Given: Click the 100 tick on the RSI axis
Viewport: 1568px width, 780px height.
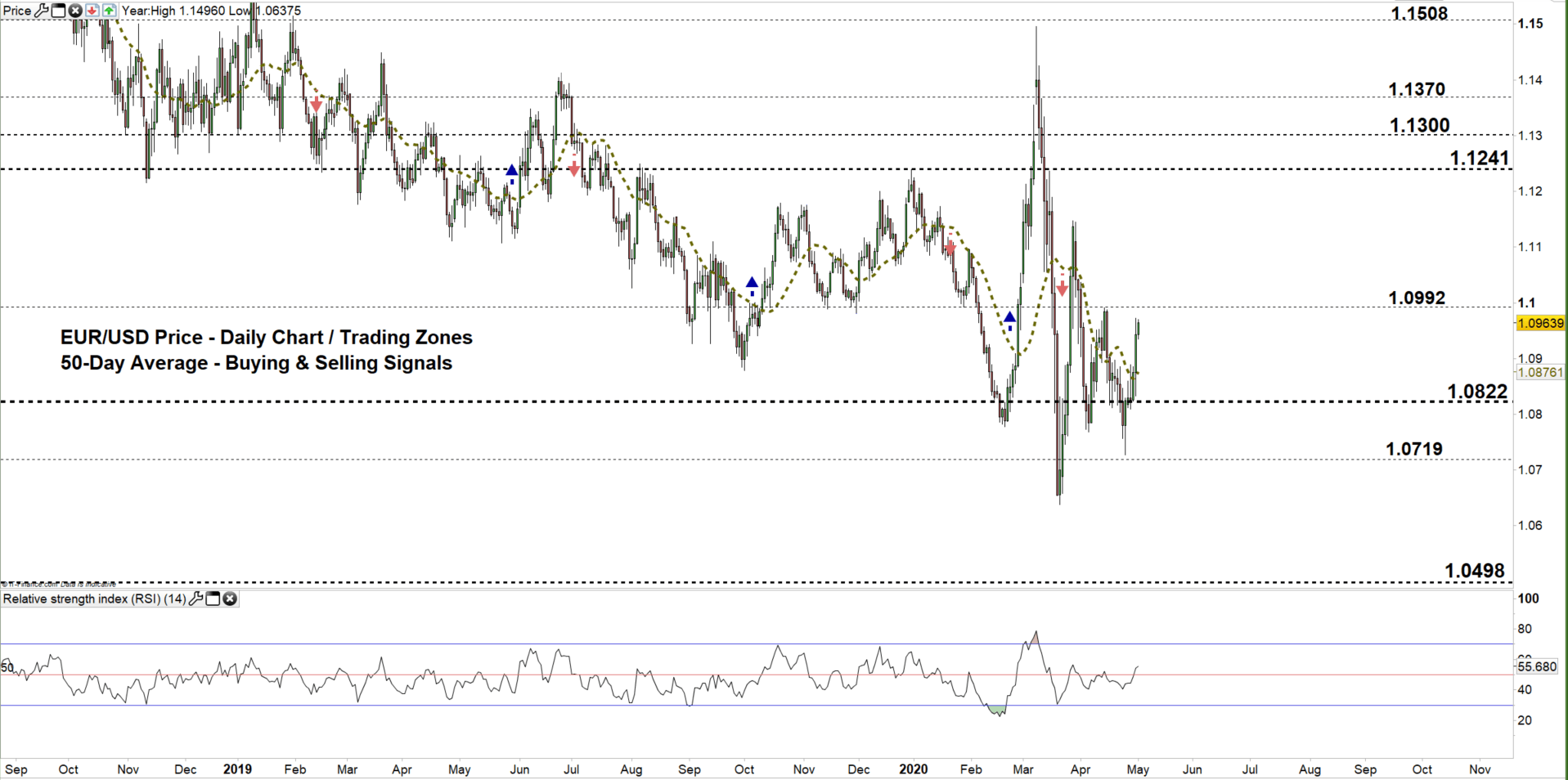Looking at the screenshot, I should [x=1529, y=598].
